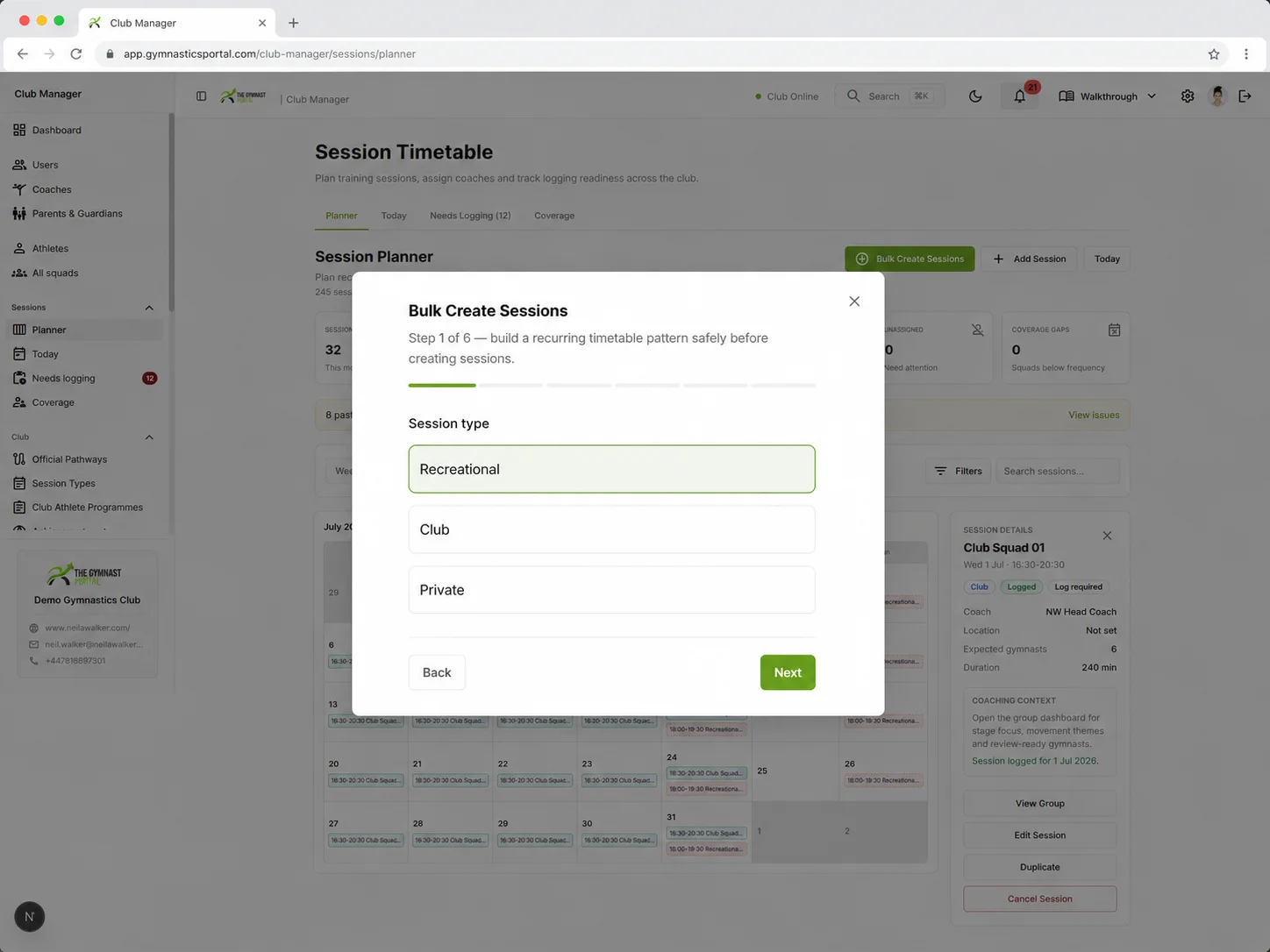Click the browser back arrow

click(23, 54)
